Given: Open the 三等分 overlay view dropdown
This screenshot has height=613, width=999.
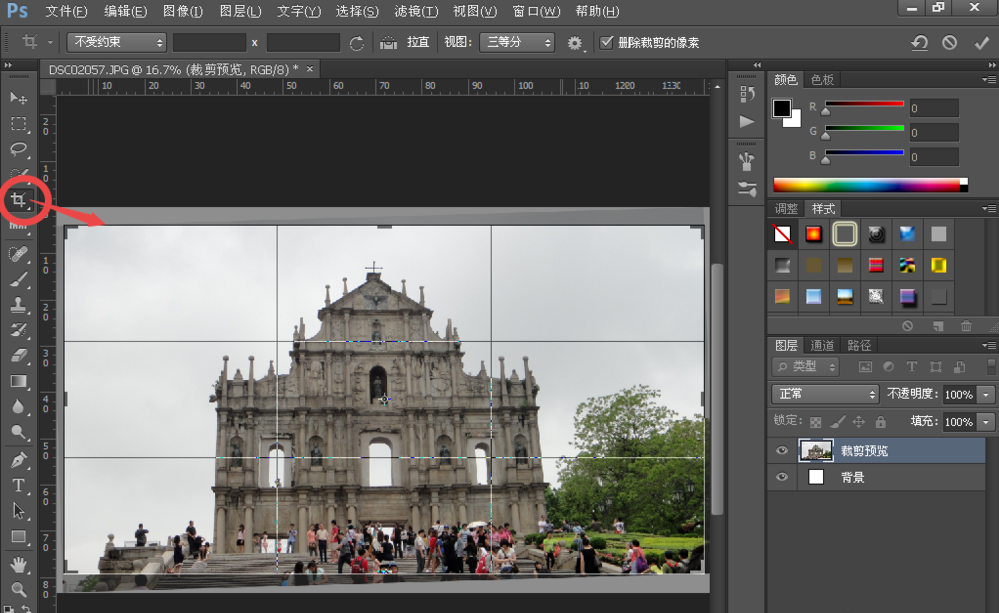Looking at the screenshot, I should coord(516,43).
